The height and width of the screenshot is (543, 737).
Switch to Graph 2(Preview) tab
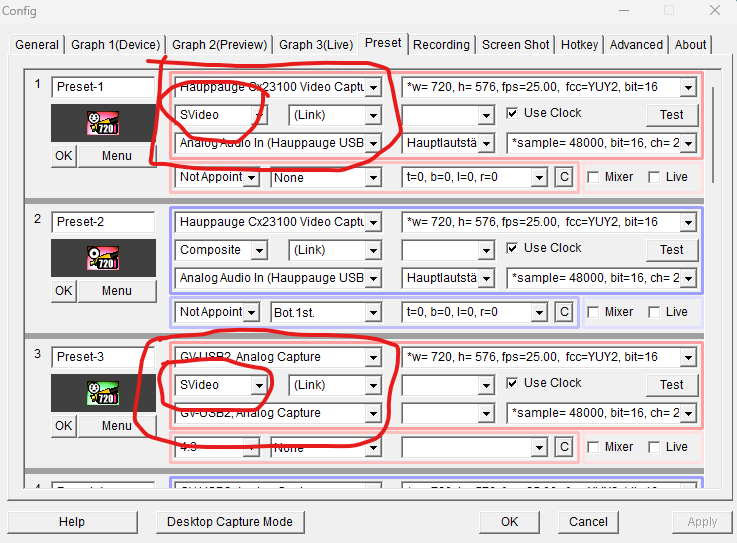point(220,45)
